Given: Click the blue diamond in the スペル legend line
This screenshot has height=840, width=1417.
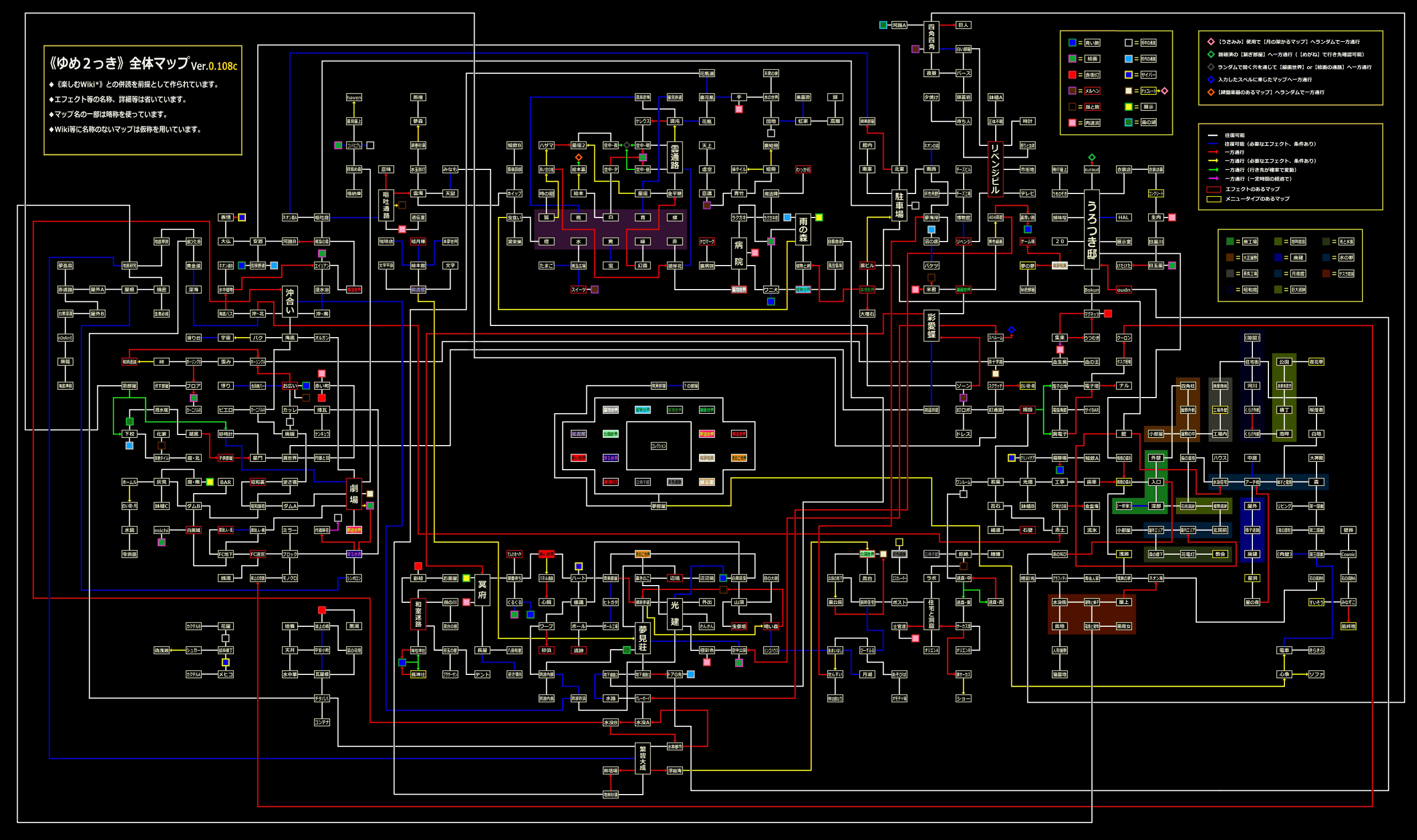Looking at the screenshot, I should (x=1210, y=80).
